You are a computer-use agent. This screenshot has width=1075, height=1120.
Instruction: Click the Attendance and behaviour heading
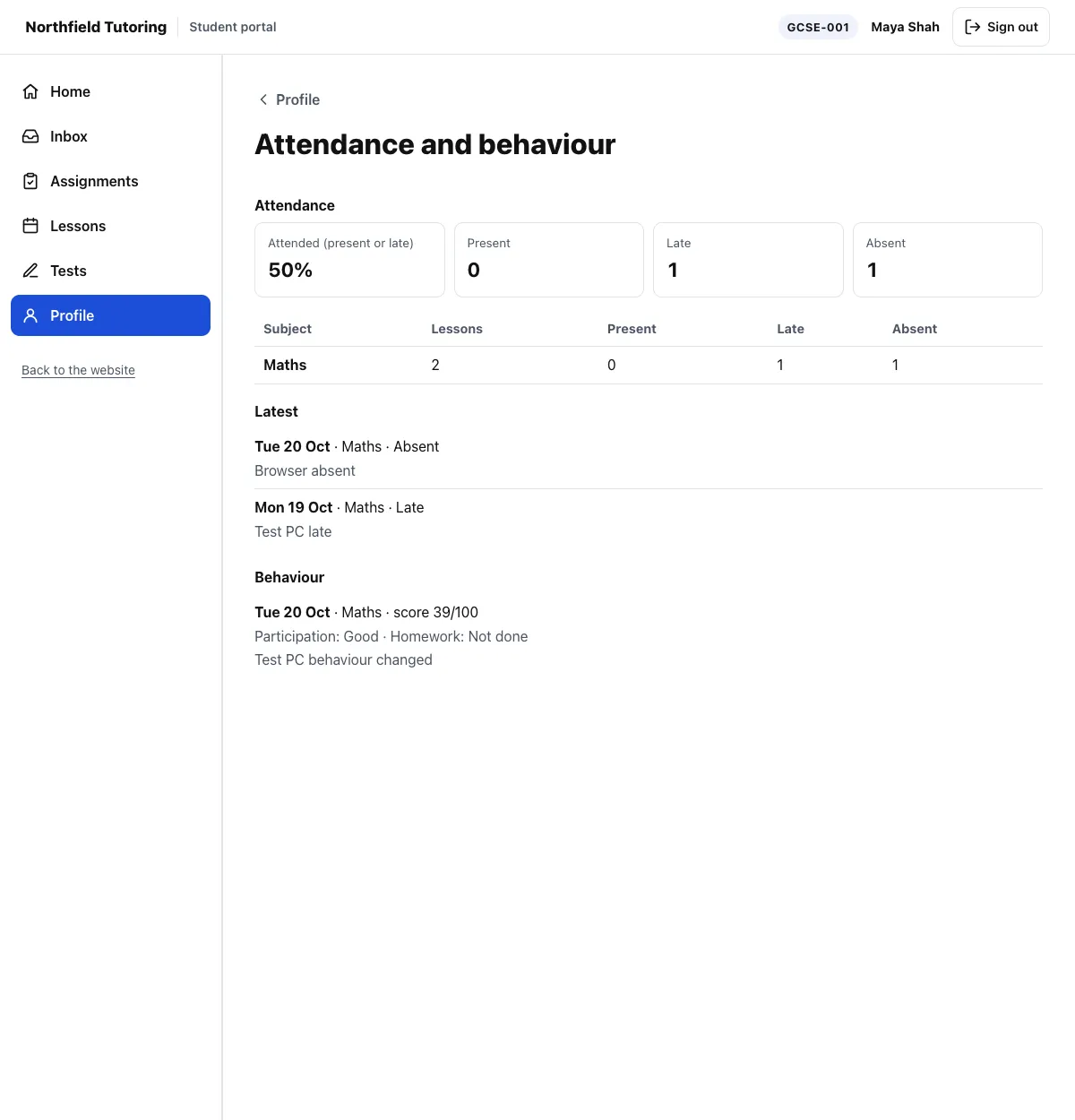pyautogui.click(x=435, y=144)
